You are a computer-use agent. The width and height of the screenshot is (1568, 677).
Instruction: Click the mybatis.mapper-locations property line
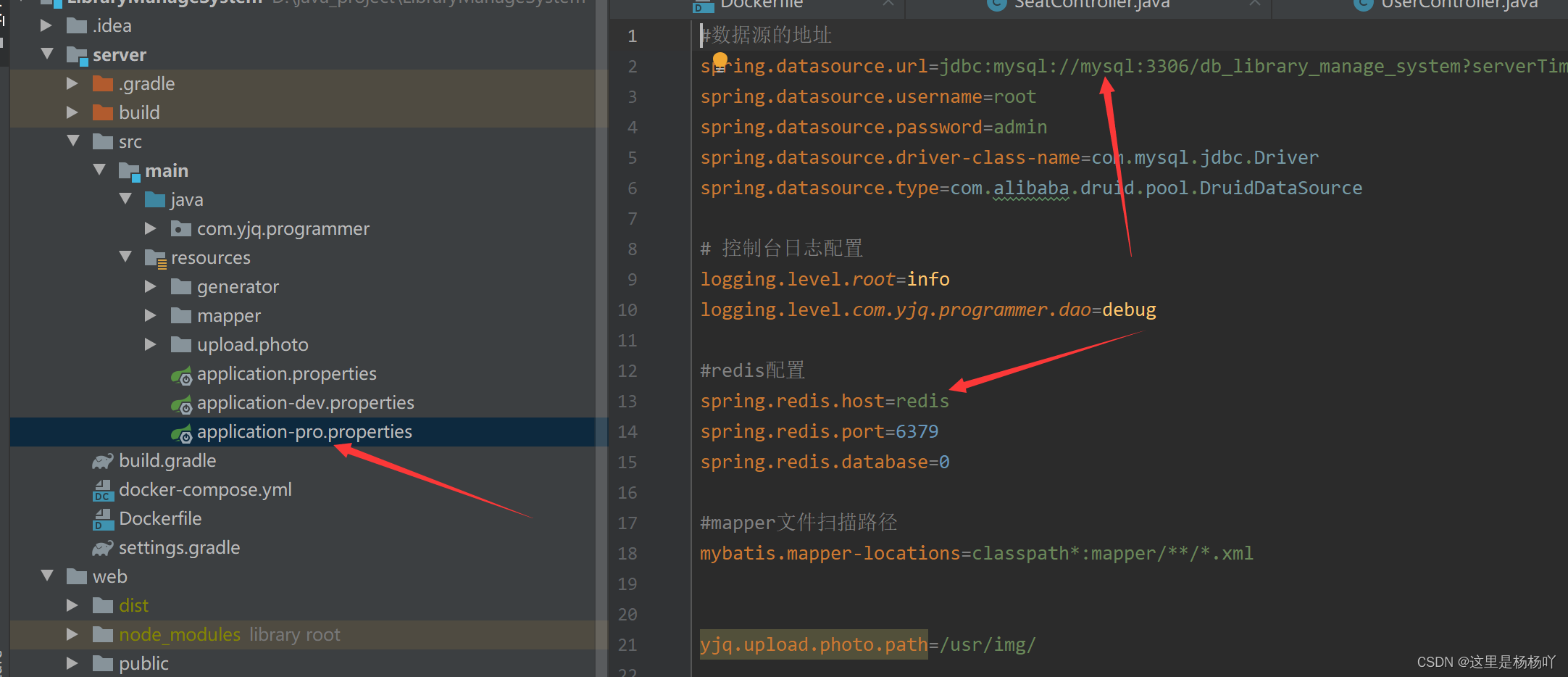976,553
